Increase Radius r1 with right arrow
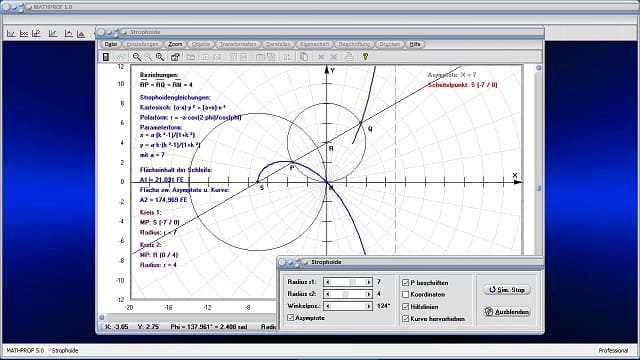The image size is (640, 360). coord(369,282)
